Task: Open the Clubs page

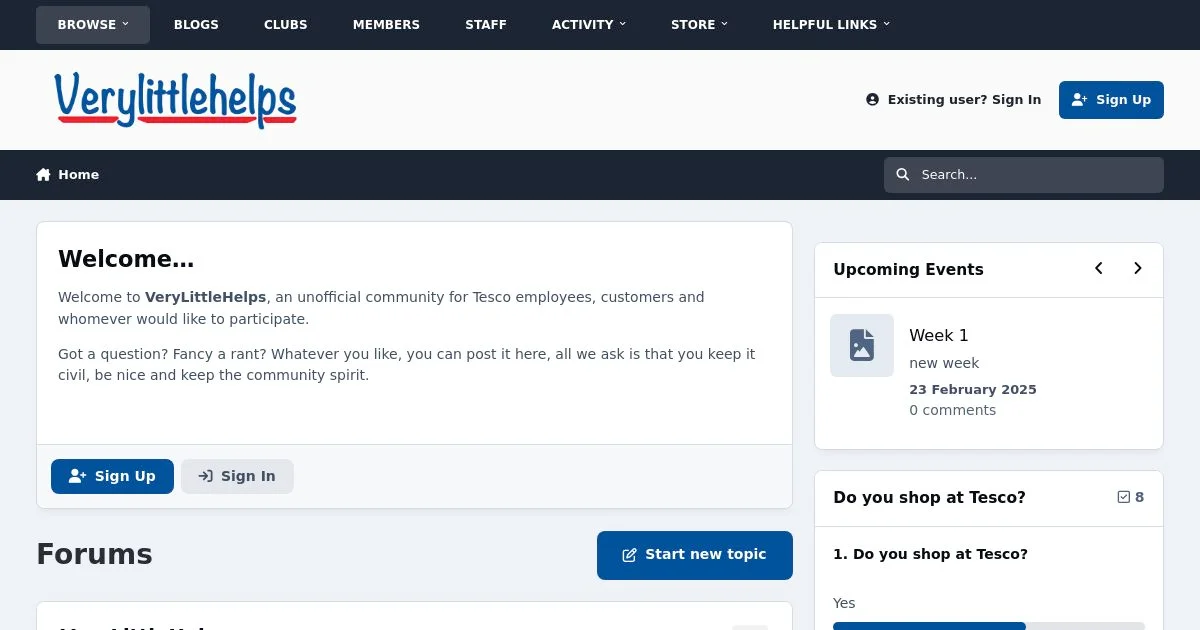Action: pos(286,25)
